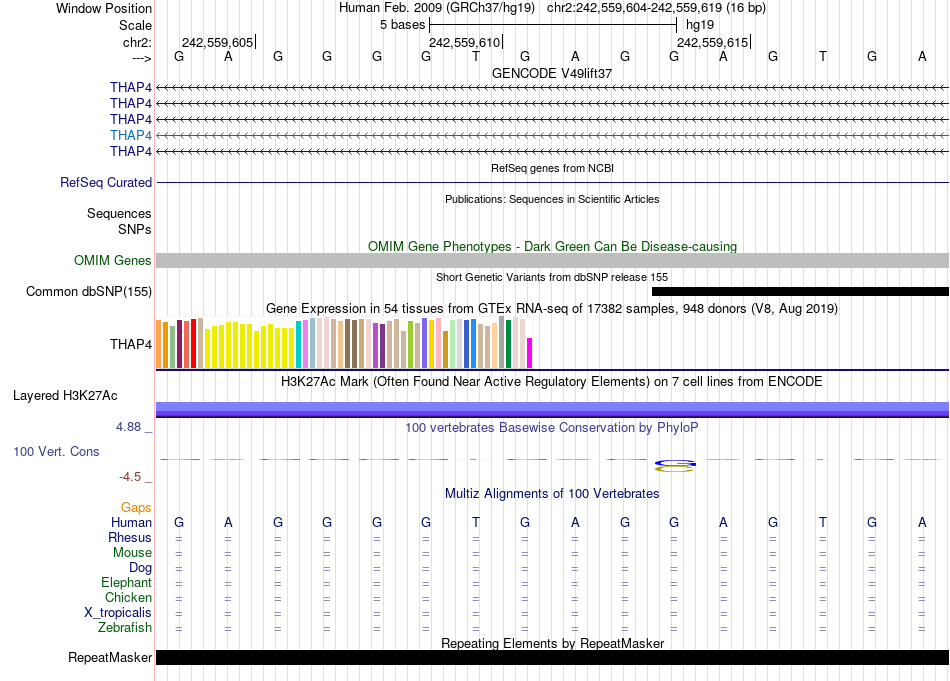Click the cyan bar in the GTEx expression chart
The width and height of the screenshot is (950, 681).
tap(299, 345)
